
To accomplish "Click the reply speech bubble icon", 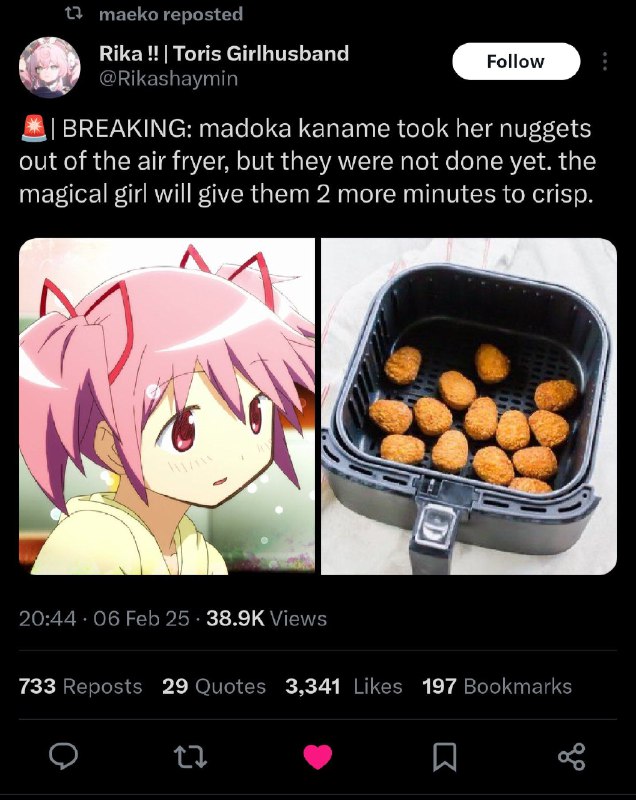I will [x=63, y=756].
